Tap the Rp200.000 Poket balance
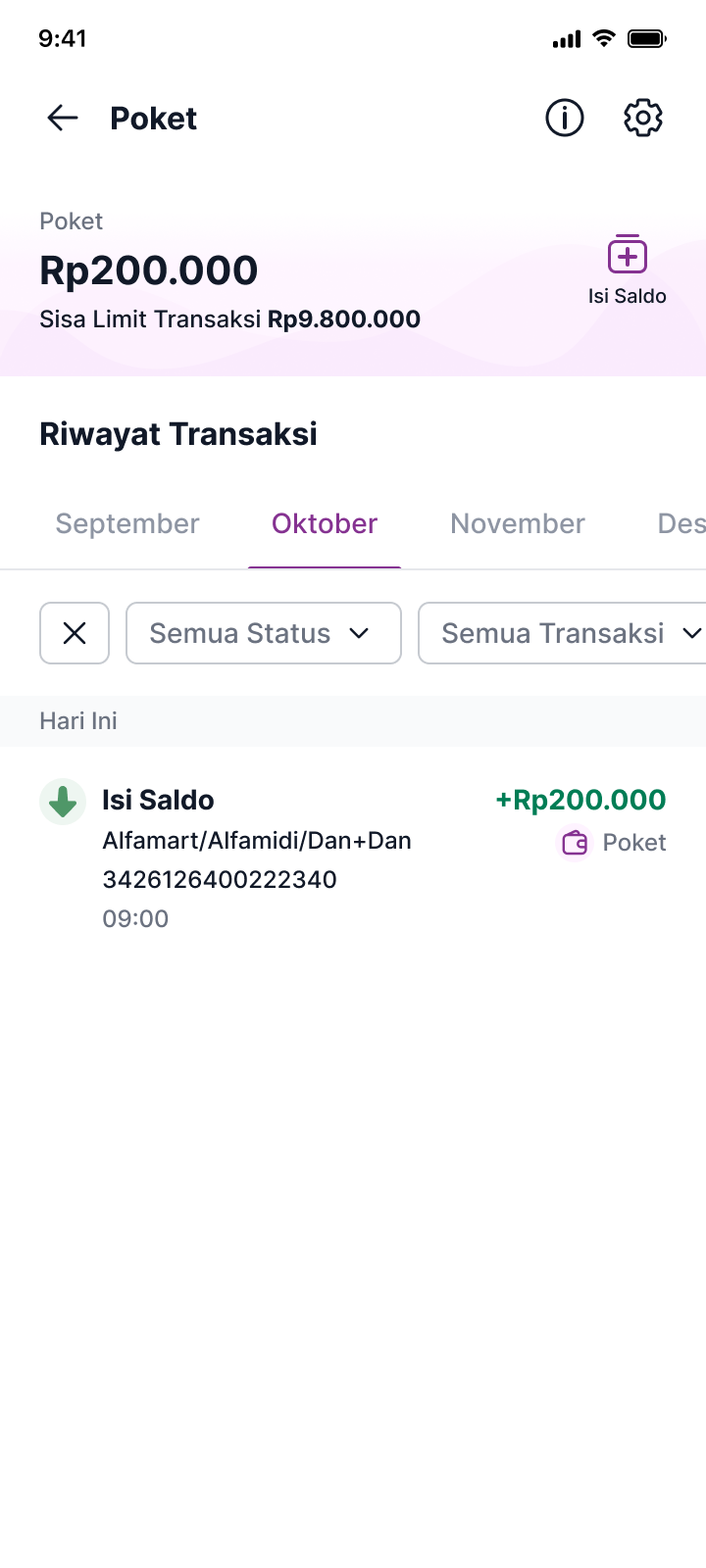The image size is (706, 1568). click(149, 270)
